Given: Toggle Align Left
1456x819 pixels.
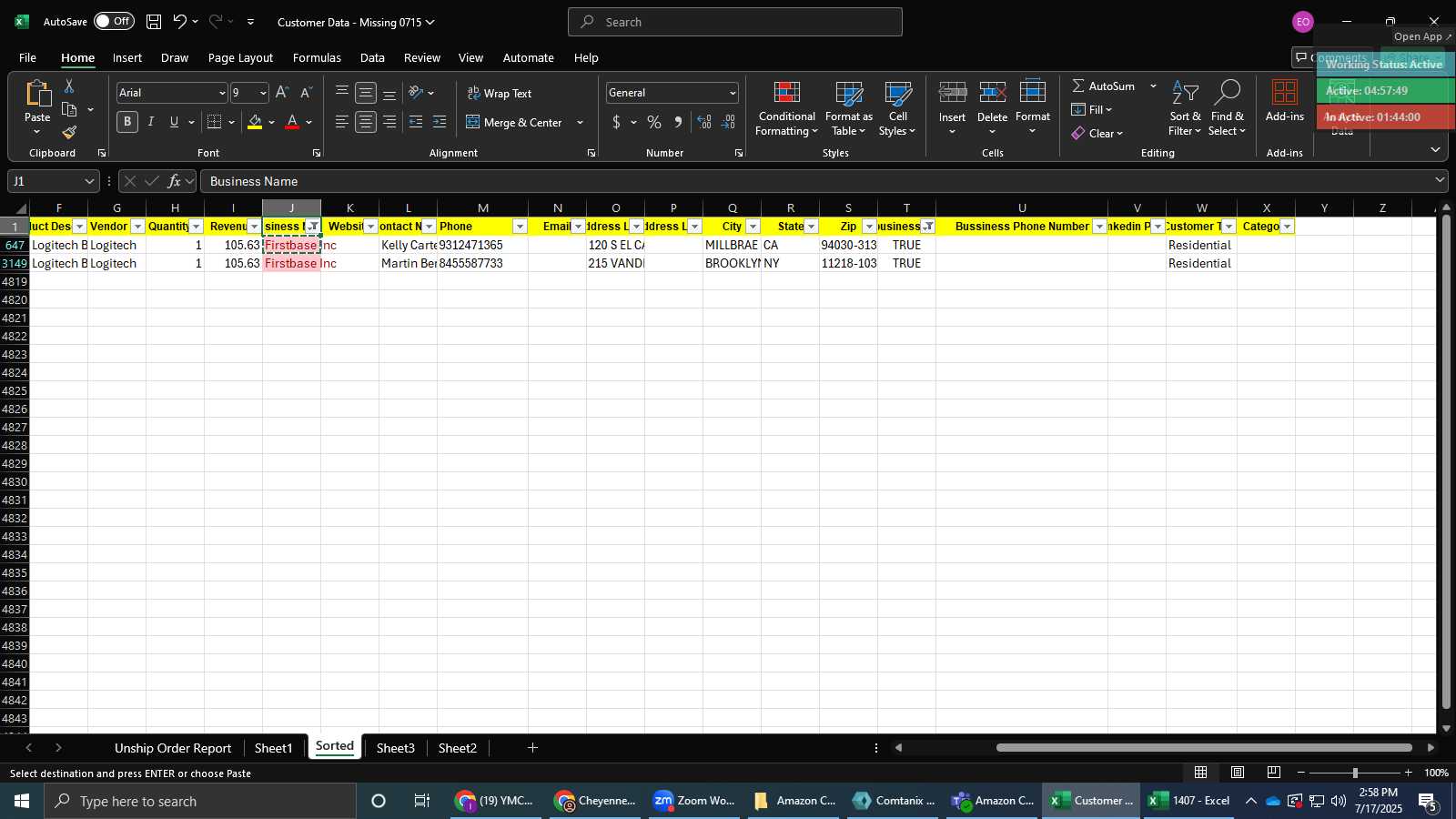Looking at the screenshot, I should (342, 122).
